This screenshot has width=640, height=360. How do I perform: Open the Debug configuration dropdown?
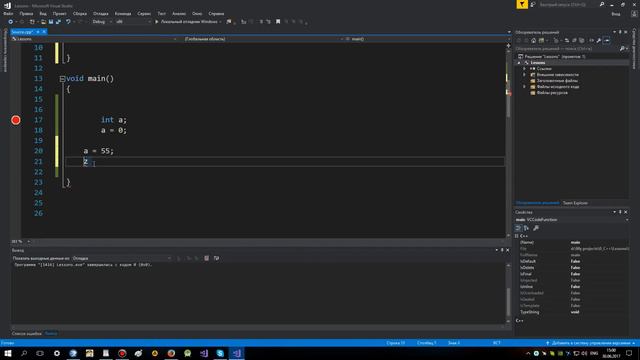[x=102, y=22]
